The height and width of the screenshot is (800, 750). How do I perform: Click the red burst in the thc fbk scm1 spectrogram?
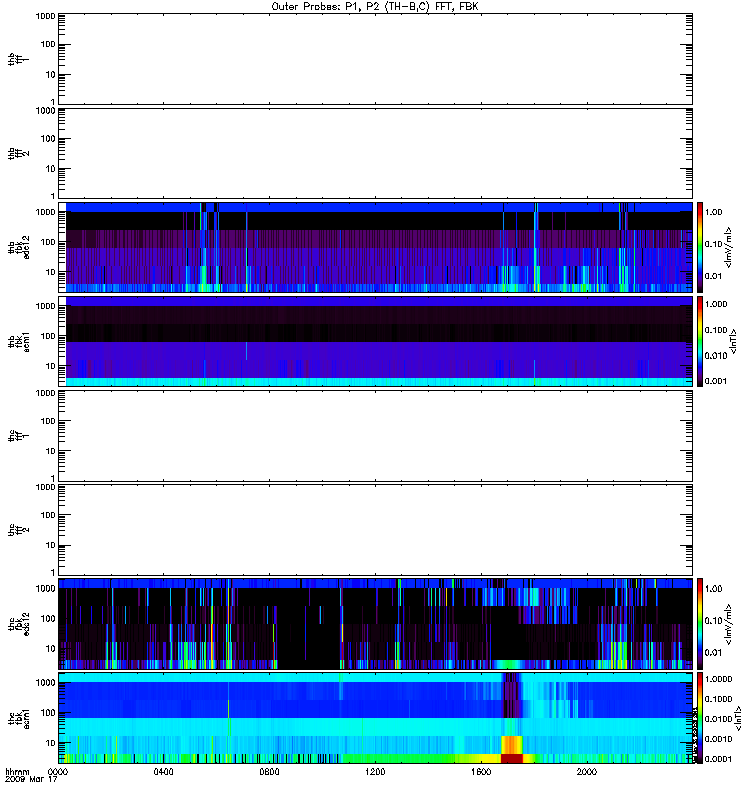click(x=512, y=758)
